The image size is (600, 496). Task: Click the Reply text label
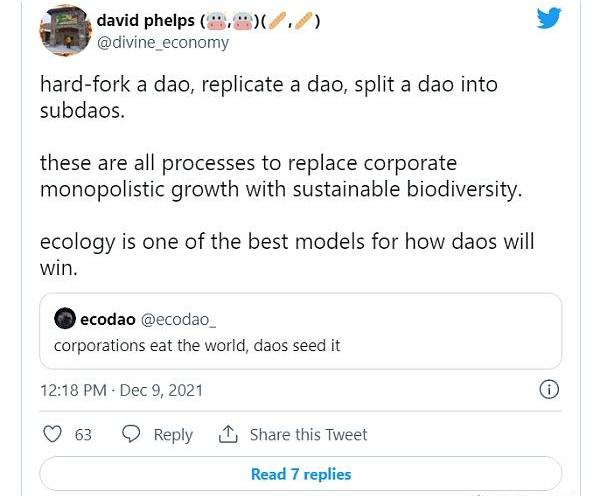172,434
